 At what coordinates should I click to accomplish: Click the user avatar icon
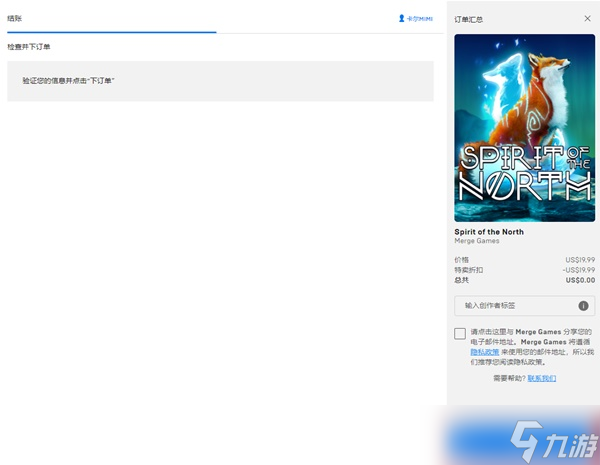click(401, 18)
